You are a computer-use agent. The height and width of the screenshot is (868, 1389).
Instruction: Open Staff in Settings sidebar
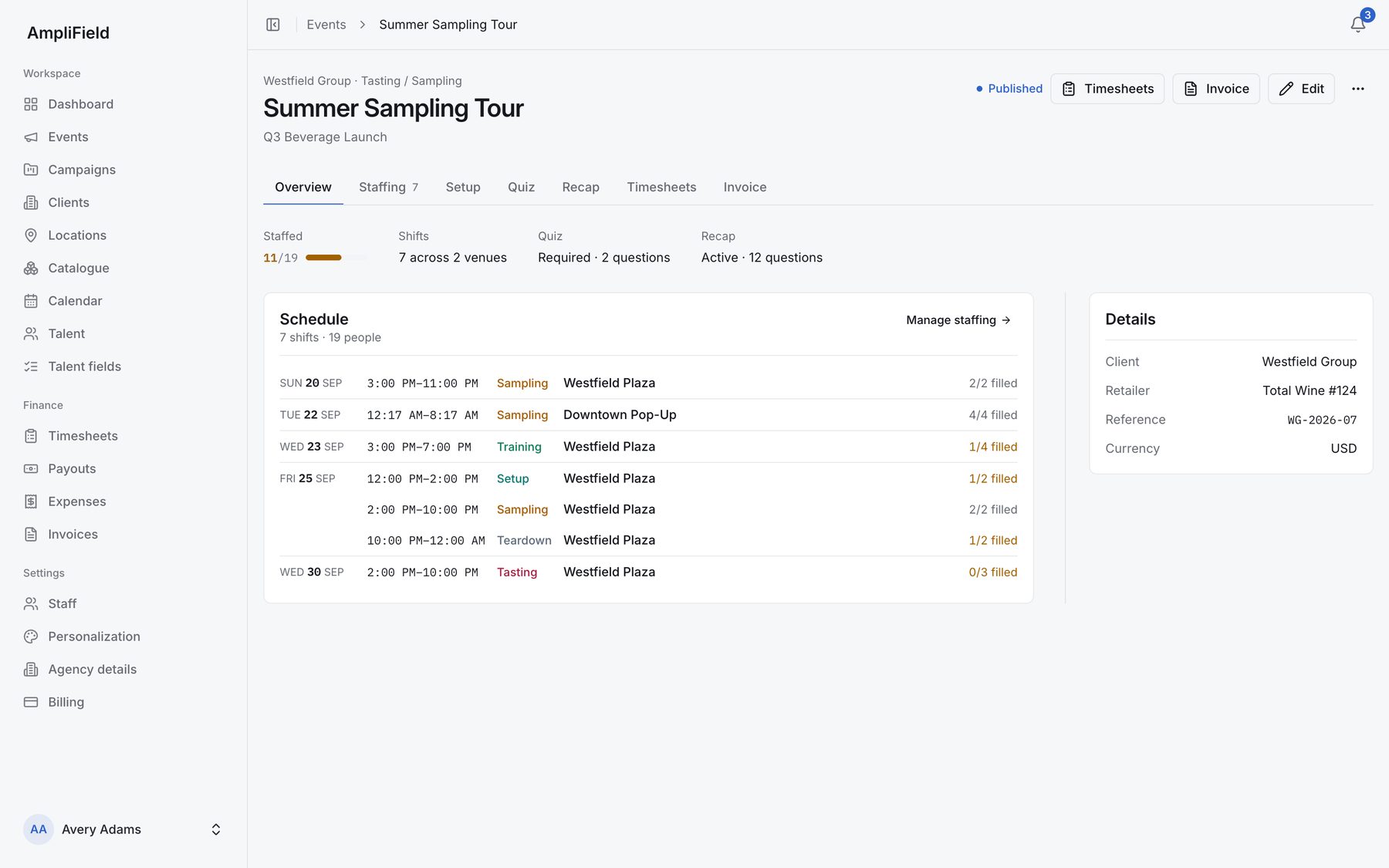(62, 603)
